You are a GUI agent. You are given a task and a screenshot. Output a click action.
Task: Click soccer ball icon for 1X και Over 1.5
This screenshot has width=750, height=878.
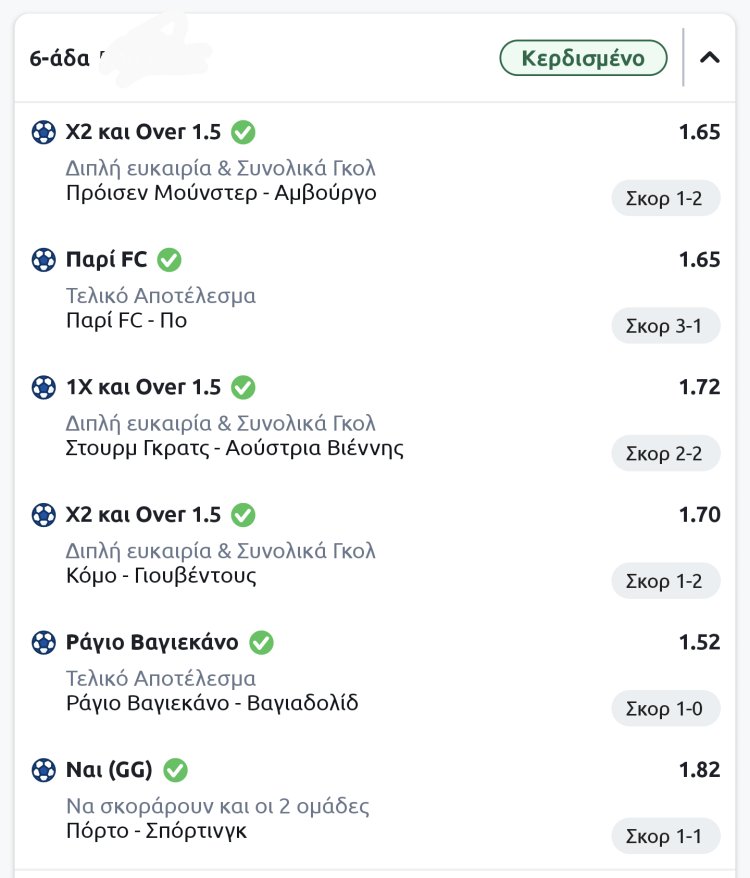[44, 387]
